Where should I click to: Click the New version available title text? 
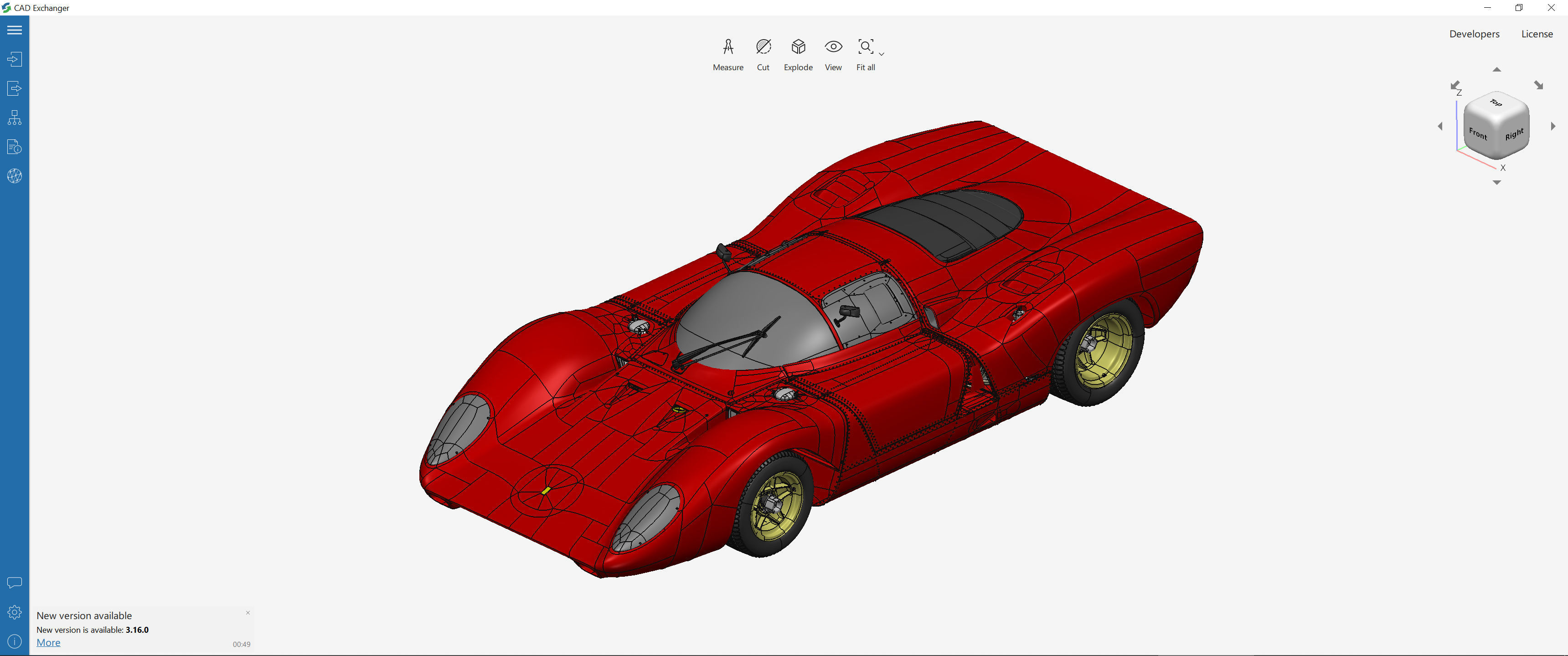[84, 616]
